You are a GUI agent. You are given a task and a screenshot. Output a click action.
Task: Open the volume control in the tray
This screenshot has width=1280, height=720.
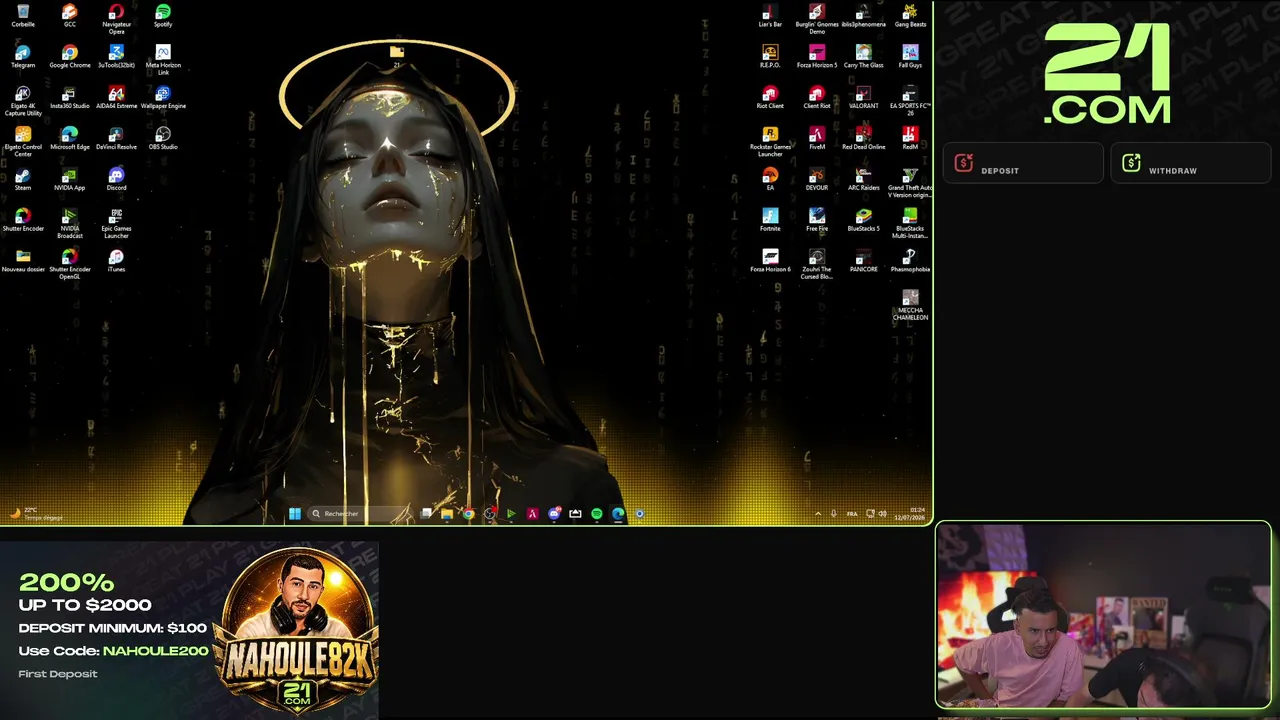click(x=882, y=514)
